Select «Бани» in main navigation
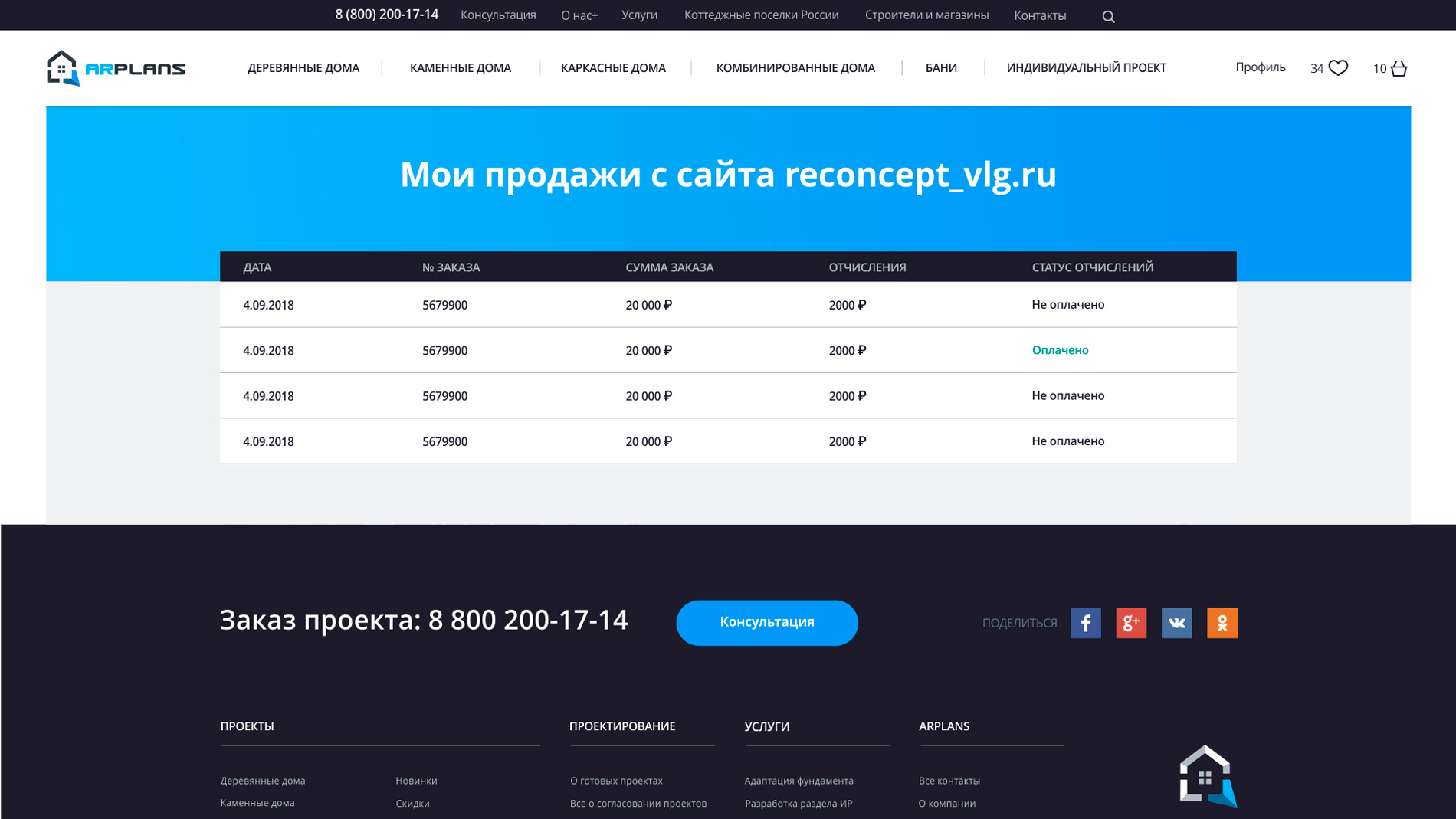 click(x=940, y=68)
